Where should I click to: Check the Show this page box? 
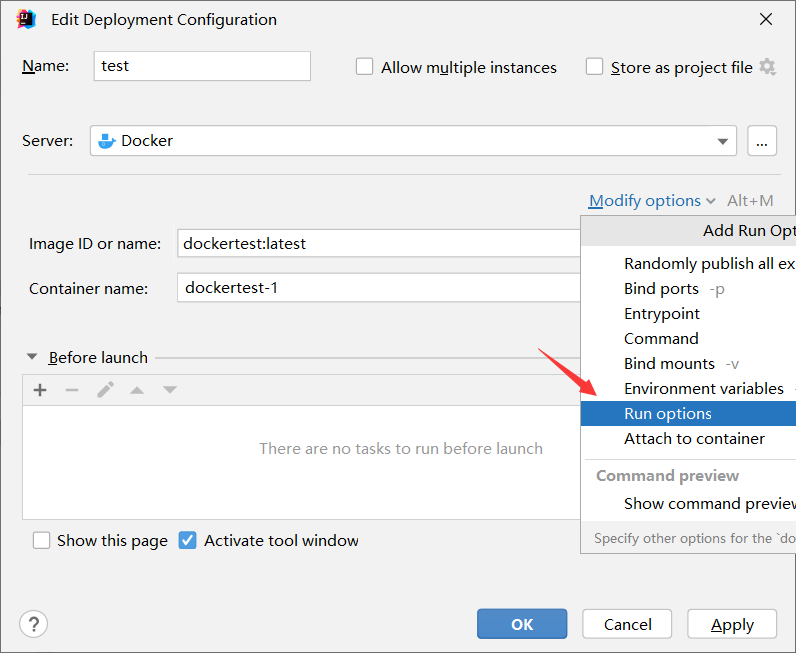(x=41, y=540)
